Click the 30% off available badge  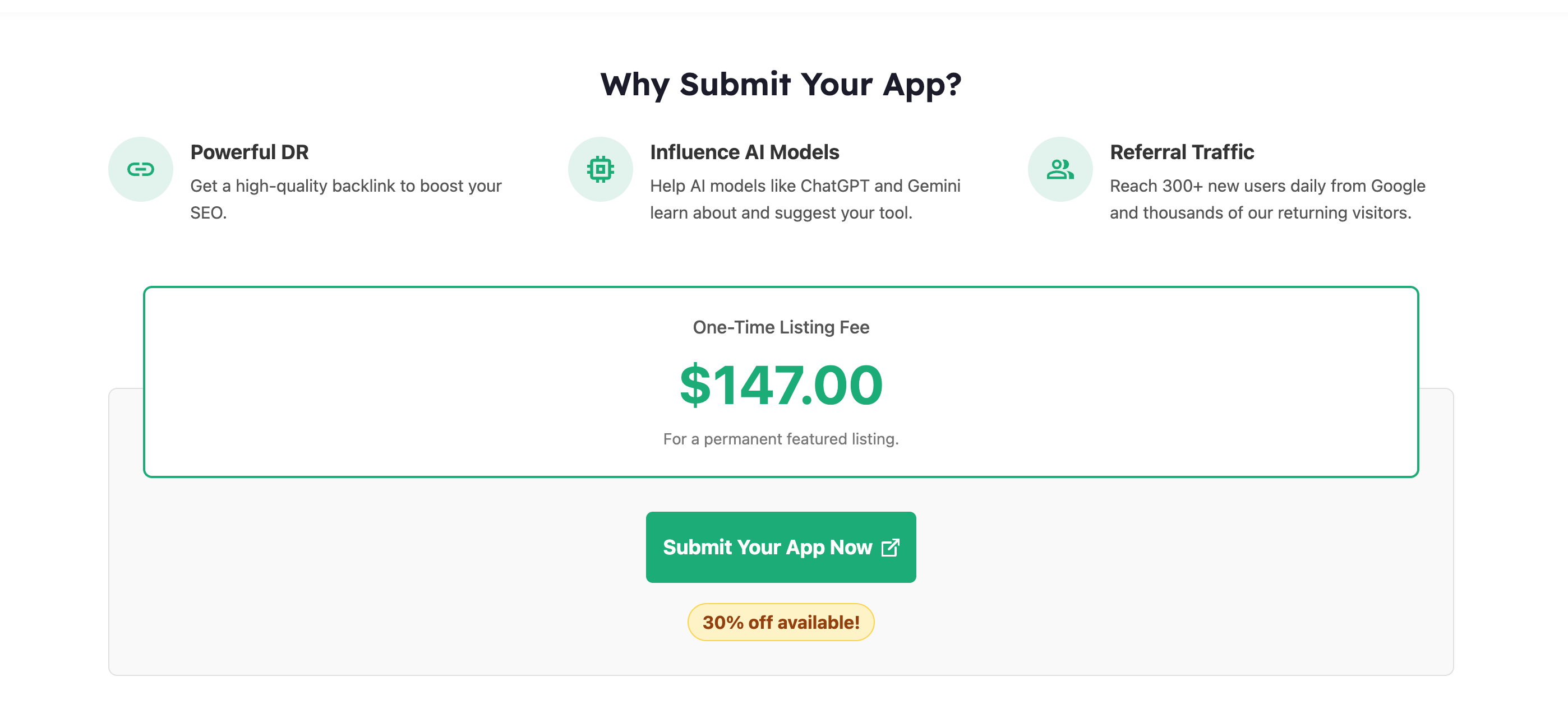click(780, 622)
